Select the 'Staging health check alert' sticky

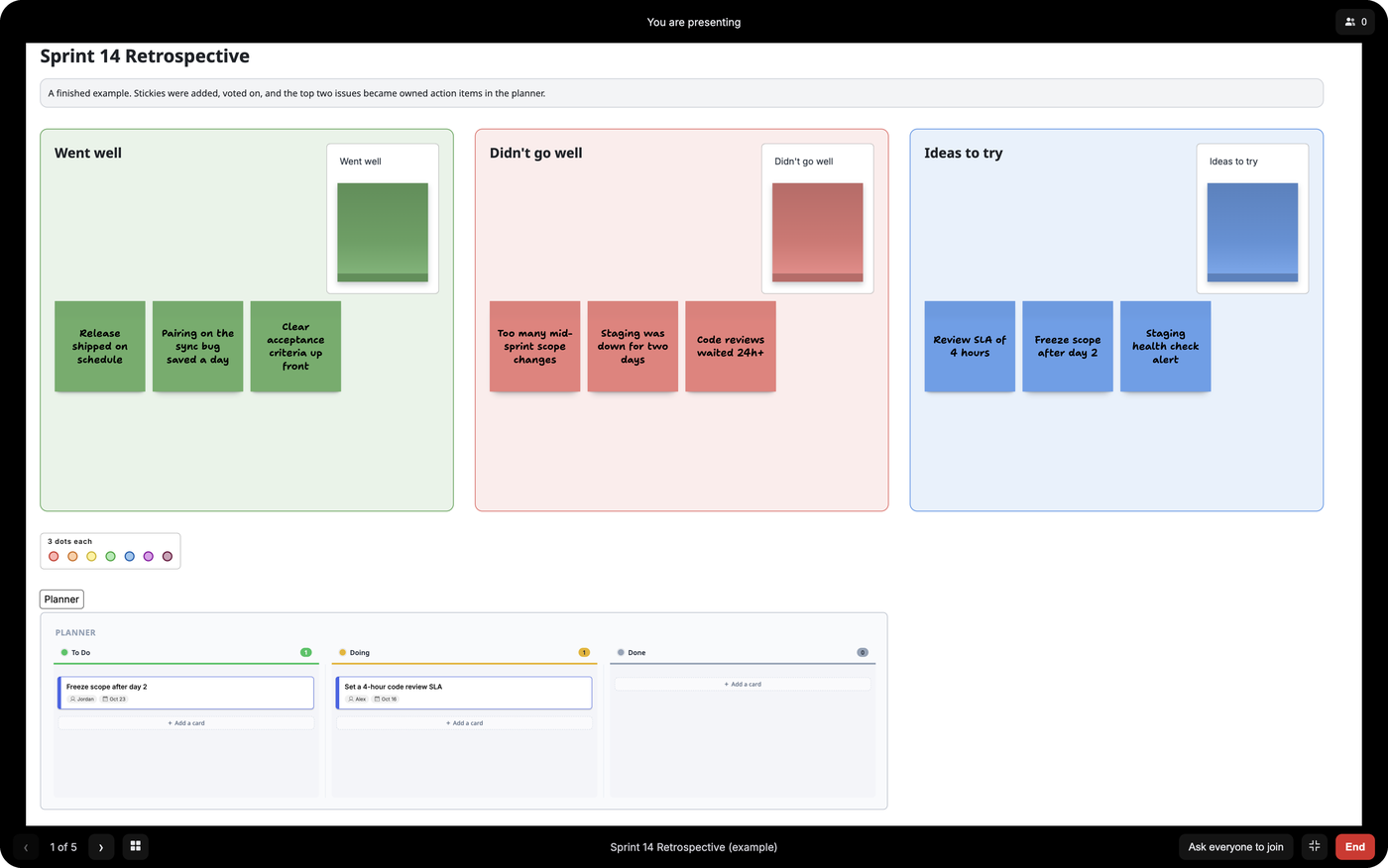[x=1166, y=347]
